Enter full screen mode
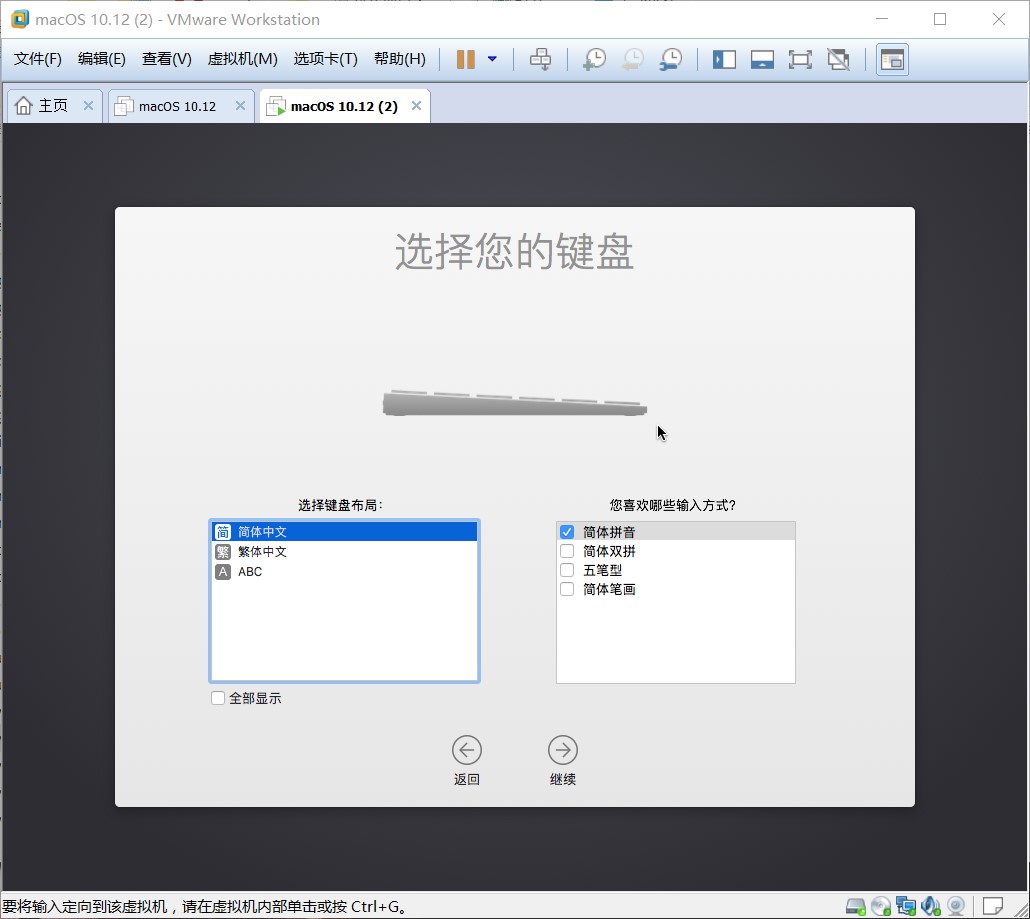 click(800, 60)
